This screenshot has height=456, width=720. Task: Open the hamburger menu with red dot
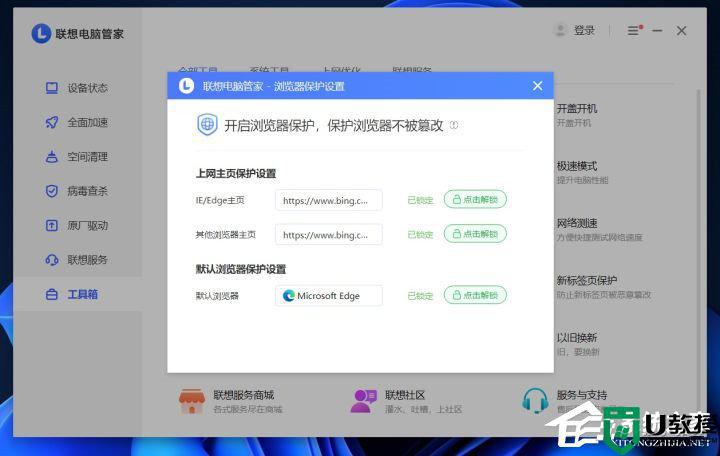point(635,30)
